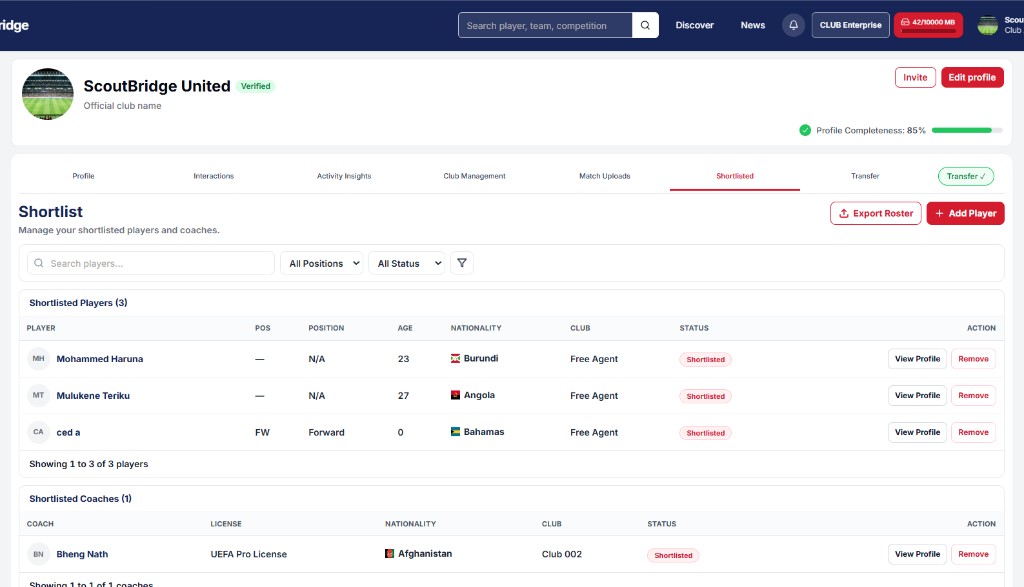This screenshot has height=587, width=1024.
Task: Remove Mohammed Haruna from shortlist
Action: [x=973, y=358]
